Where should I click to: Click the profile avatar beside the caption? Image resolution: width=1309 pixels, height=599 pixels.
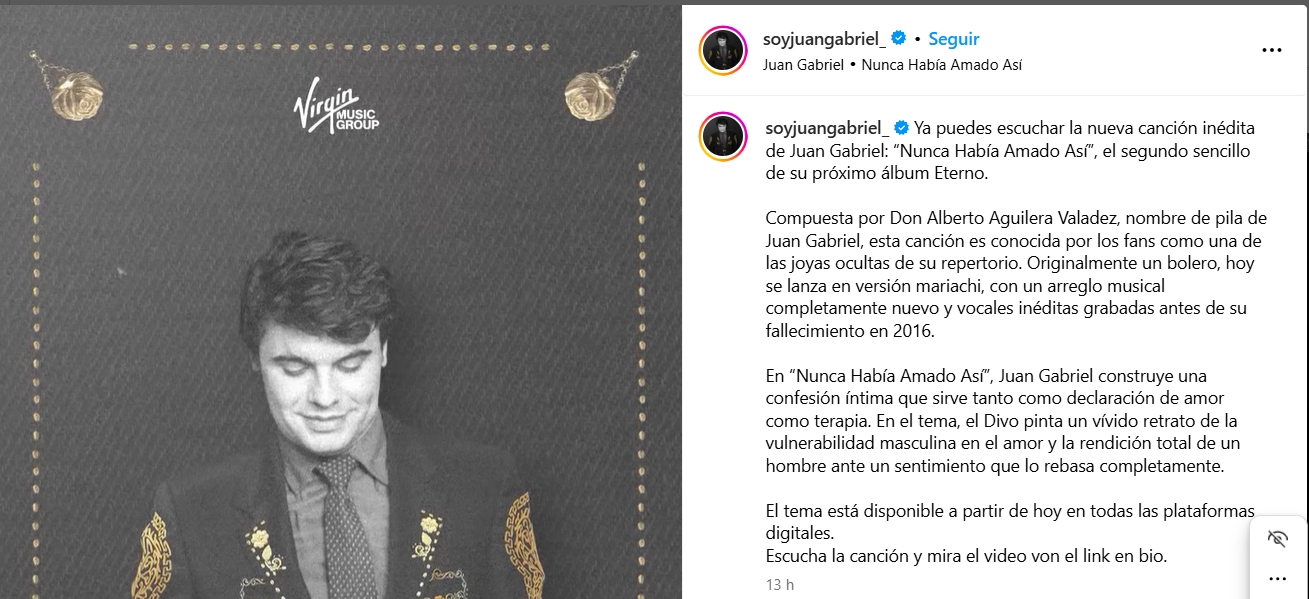click(723, 136)
